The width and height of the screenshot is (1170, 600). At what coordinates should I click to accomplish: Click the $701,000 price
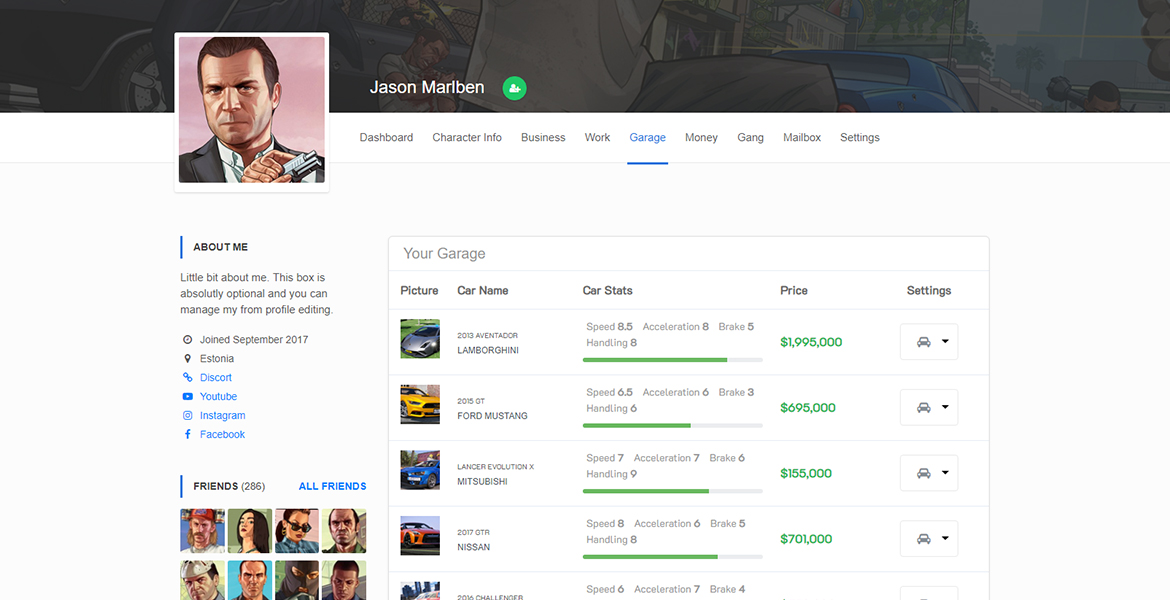(x=806, y=539)
